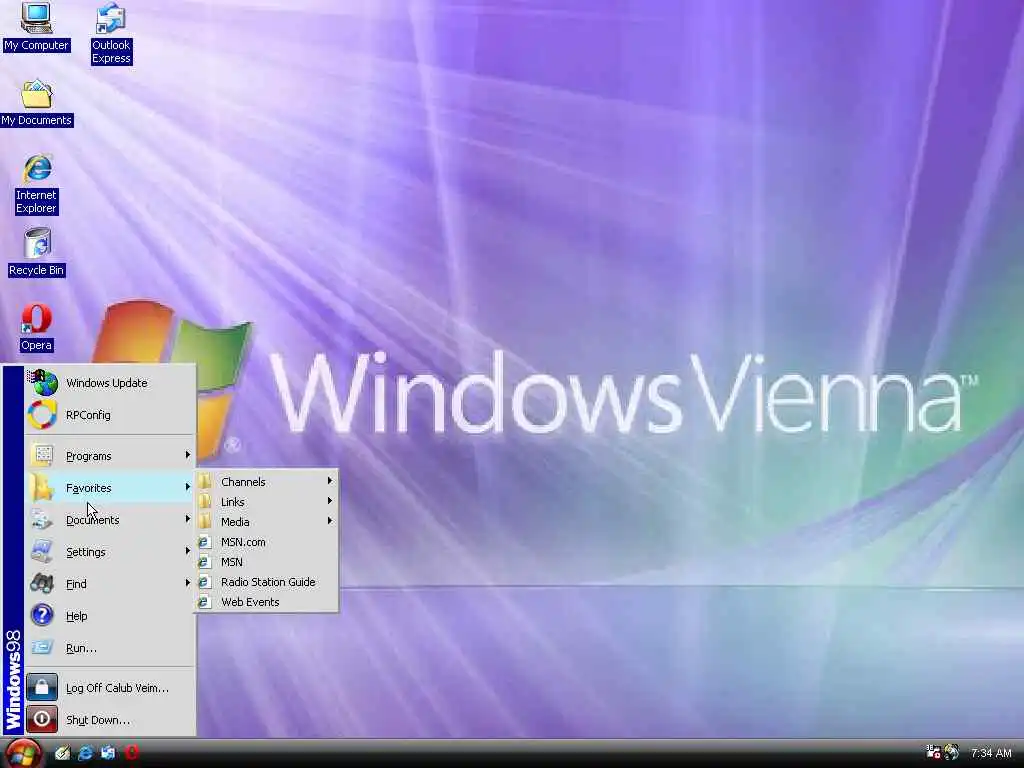This screenshot has height=768, width=1024.
Task: Click the Documents menu icon
Action: (43, 519)
